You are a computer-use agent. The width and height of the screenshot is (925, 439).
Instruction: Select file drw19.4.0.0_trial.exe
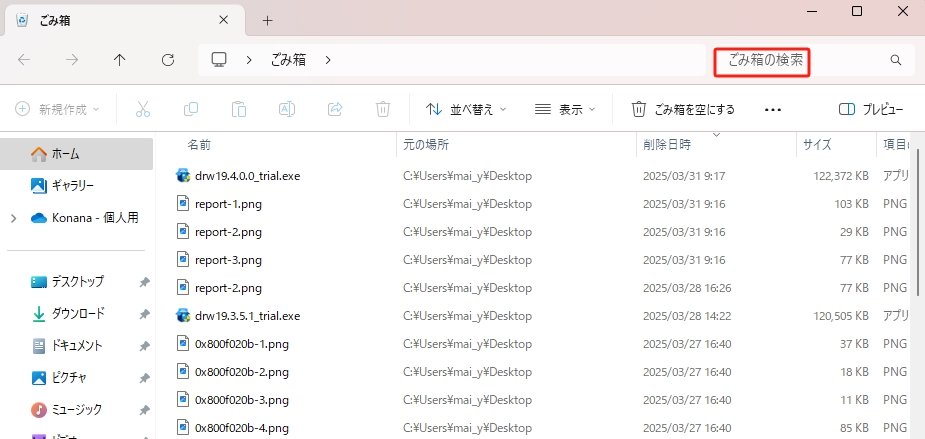[247, 175]
